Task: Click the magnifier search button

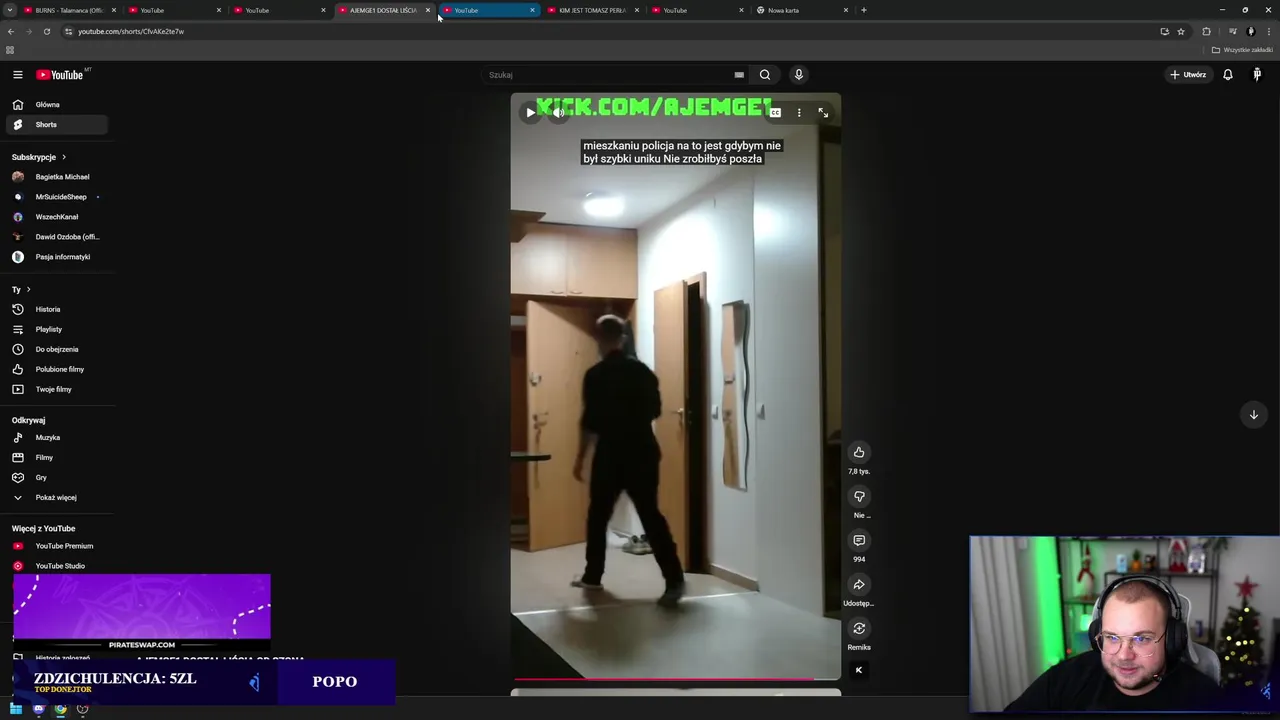Action: point(765,75)
